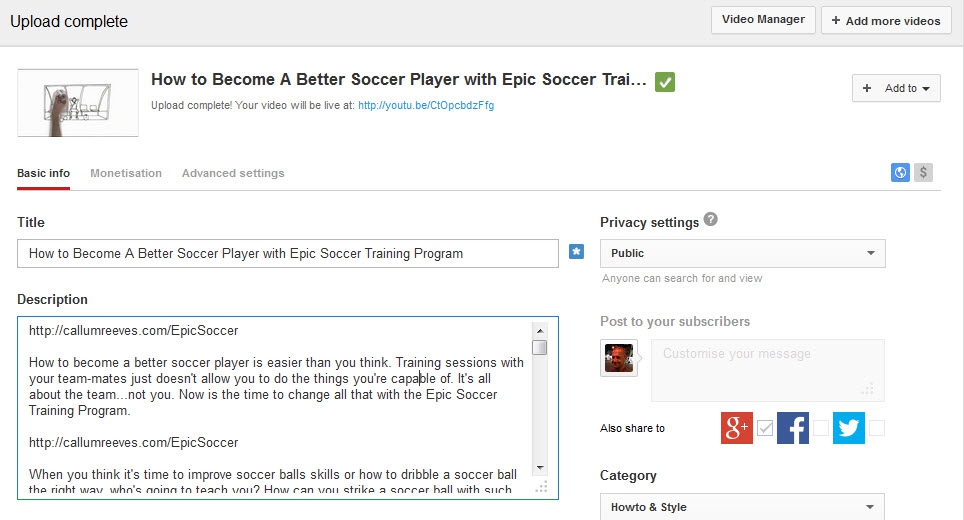Click the blue globe public status icon
The height and width of the screenshot is (520, 964).
pyautogui.click(x=900, y=173)
